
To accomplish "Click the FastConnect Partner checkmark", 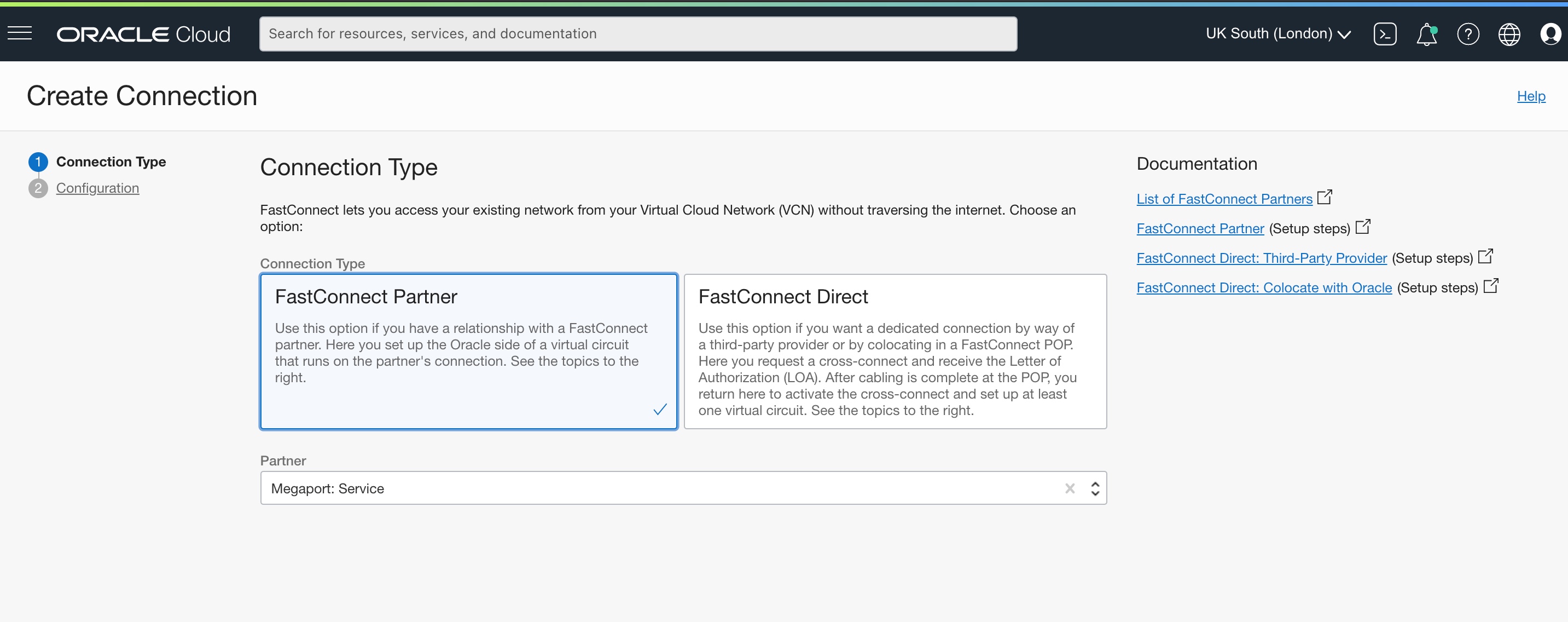I will coord(660,410).
